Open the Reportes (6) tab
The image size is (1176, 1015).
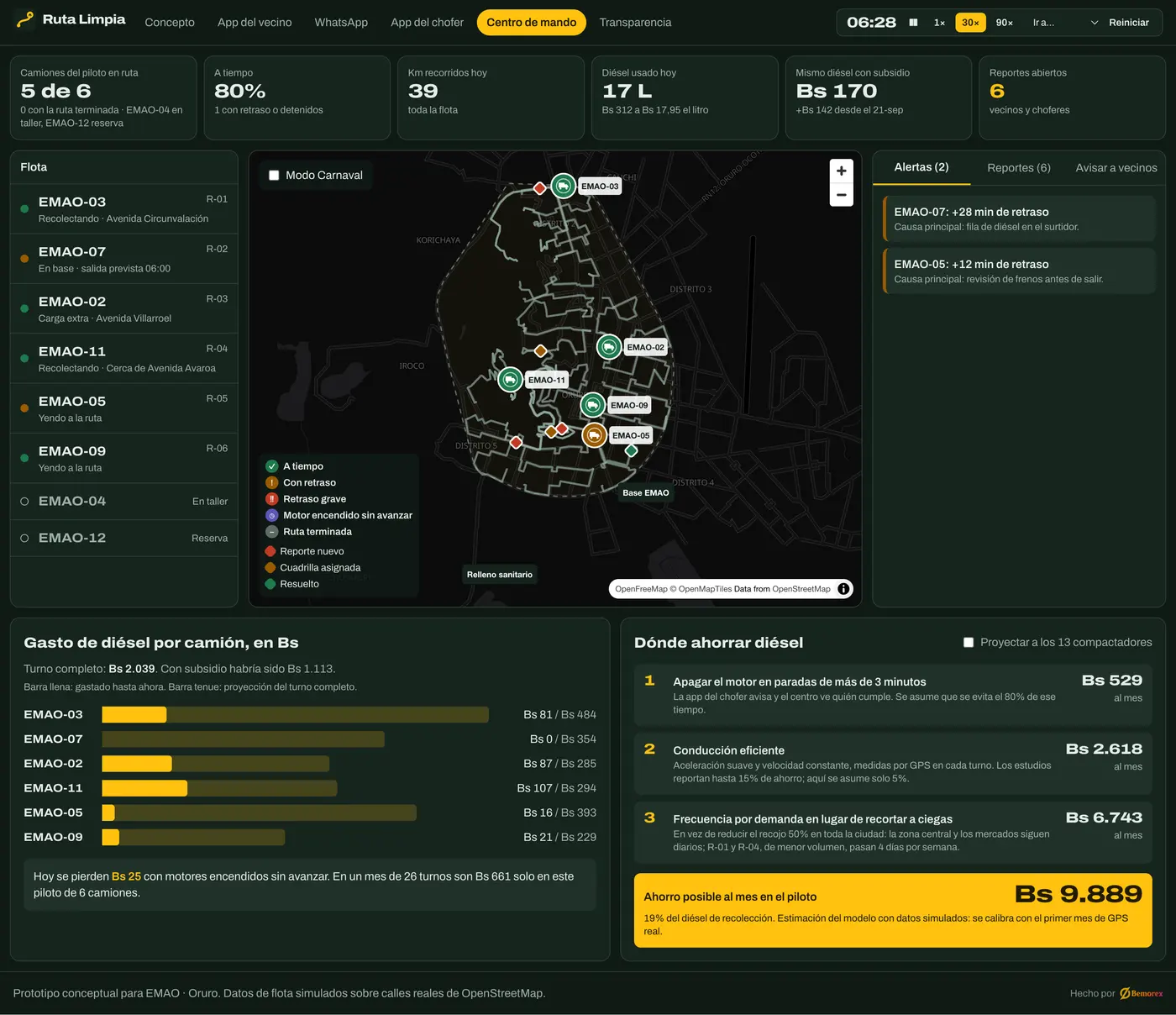[1019, 168]
